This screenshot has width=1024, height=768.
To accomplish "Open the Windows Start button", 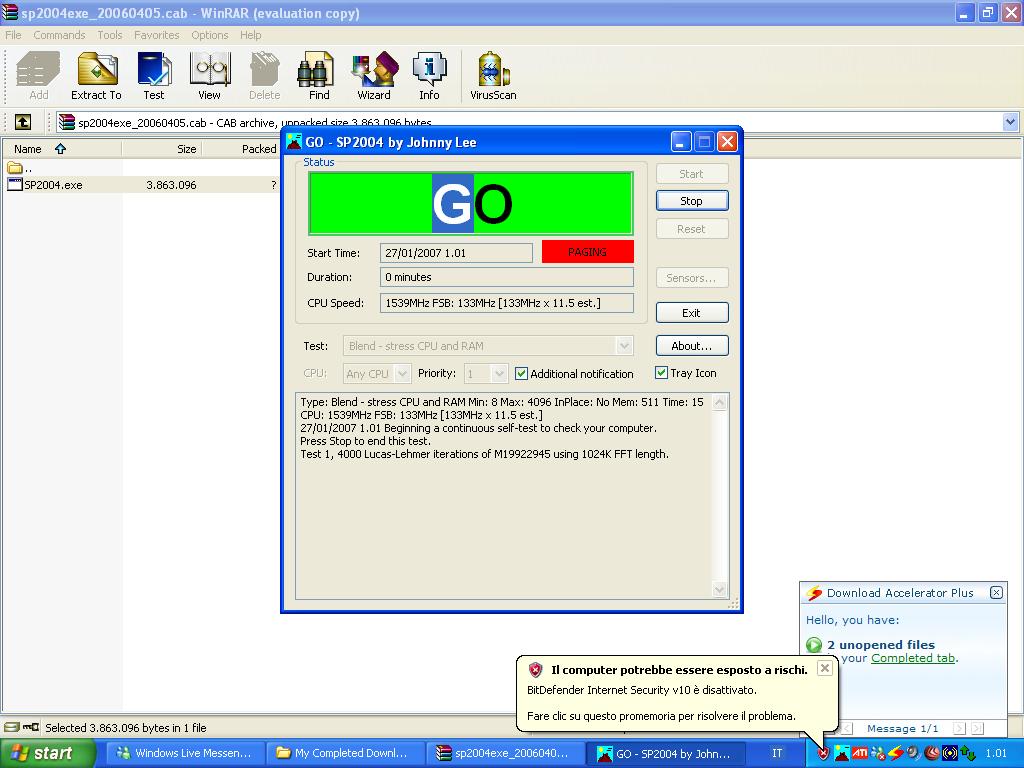I will coord(48,753).
